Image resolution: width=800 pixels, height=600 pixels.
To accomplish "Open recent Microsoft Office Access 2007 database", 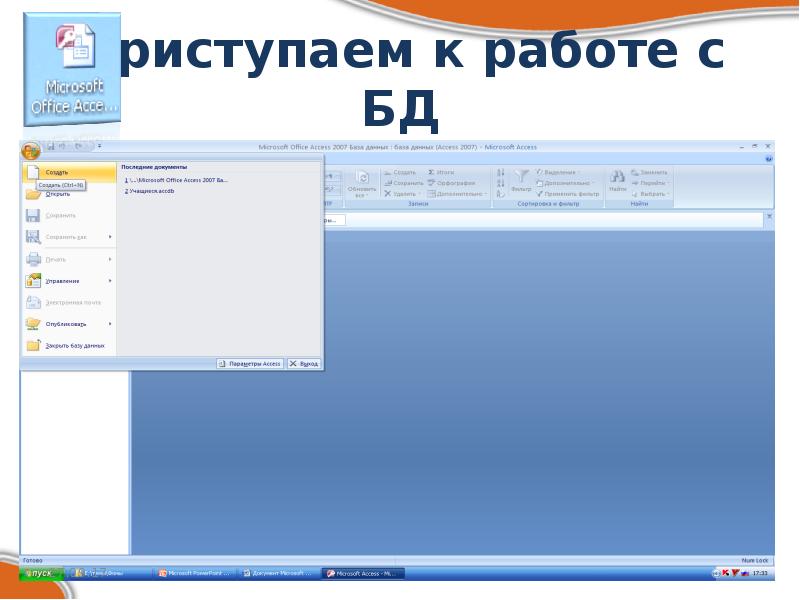I will [176, 180].
